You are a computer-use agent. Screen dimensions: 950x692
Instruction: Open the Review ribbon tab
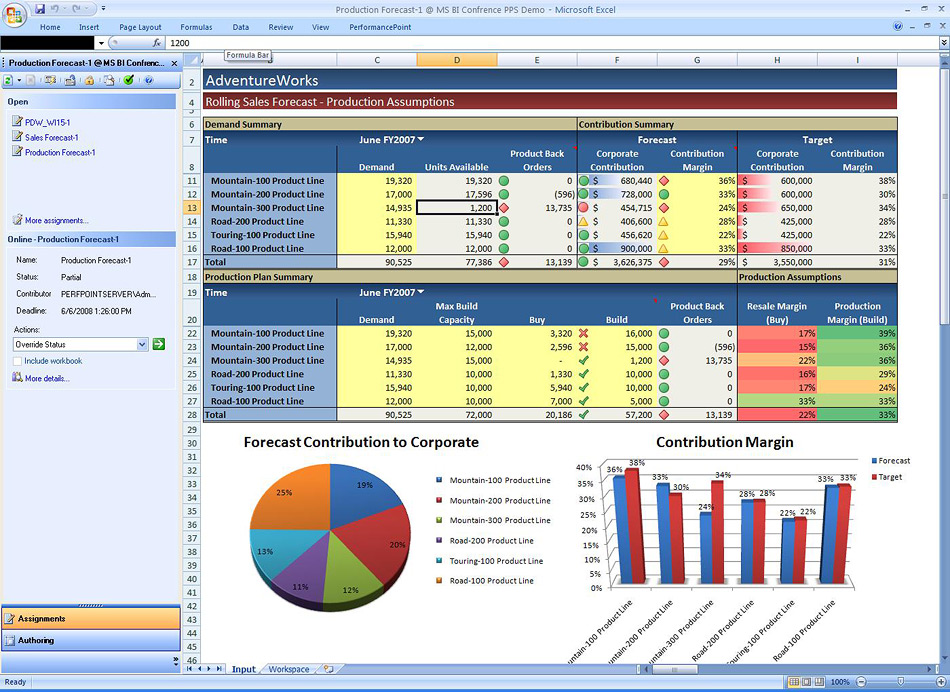[x=281, y=27]
